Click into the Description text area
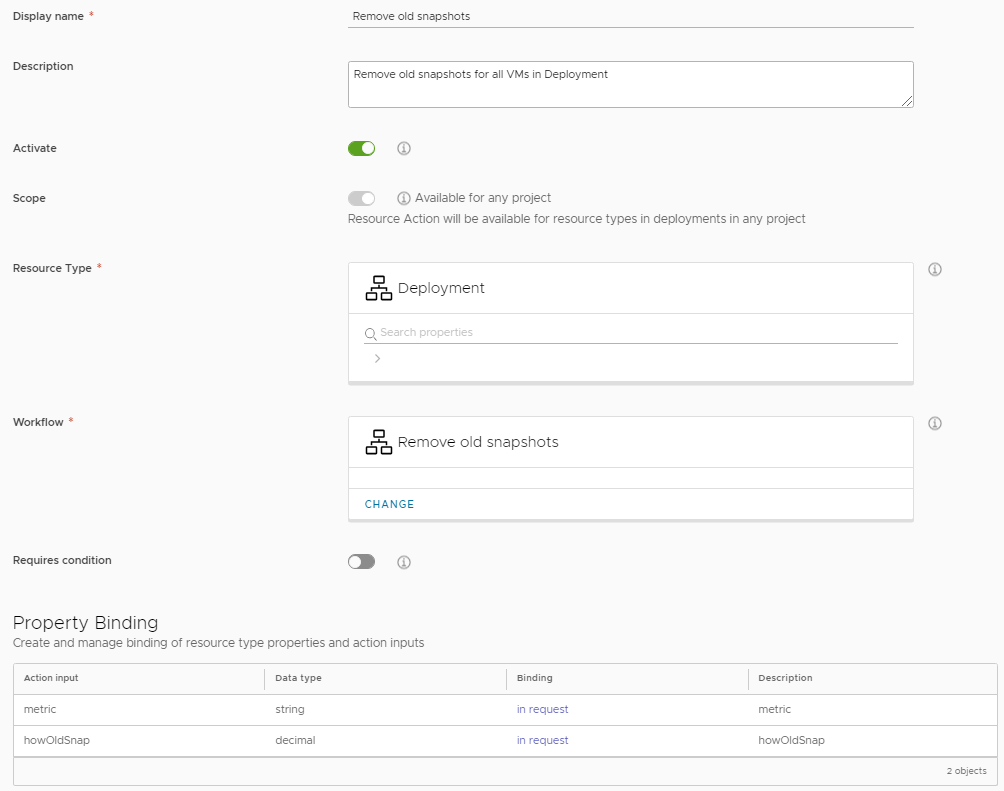The height and width of the screenshot is (791, 1004). (x=630, y=84)
